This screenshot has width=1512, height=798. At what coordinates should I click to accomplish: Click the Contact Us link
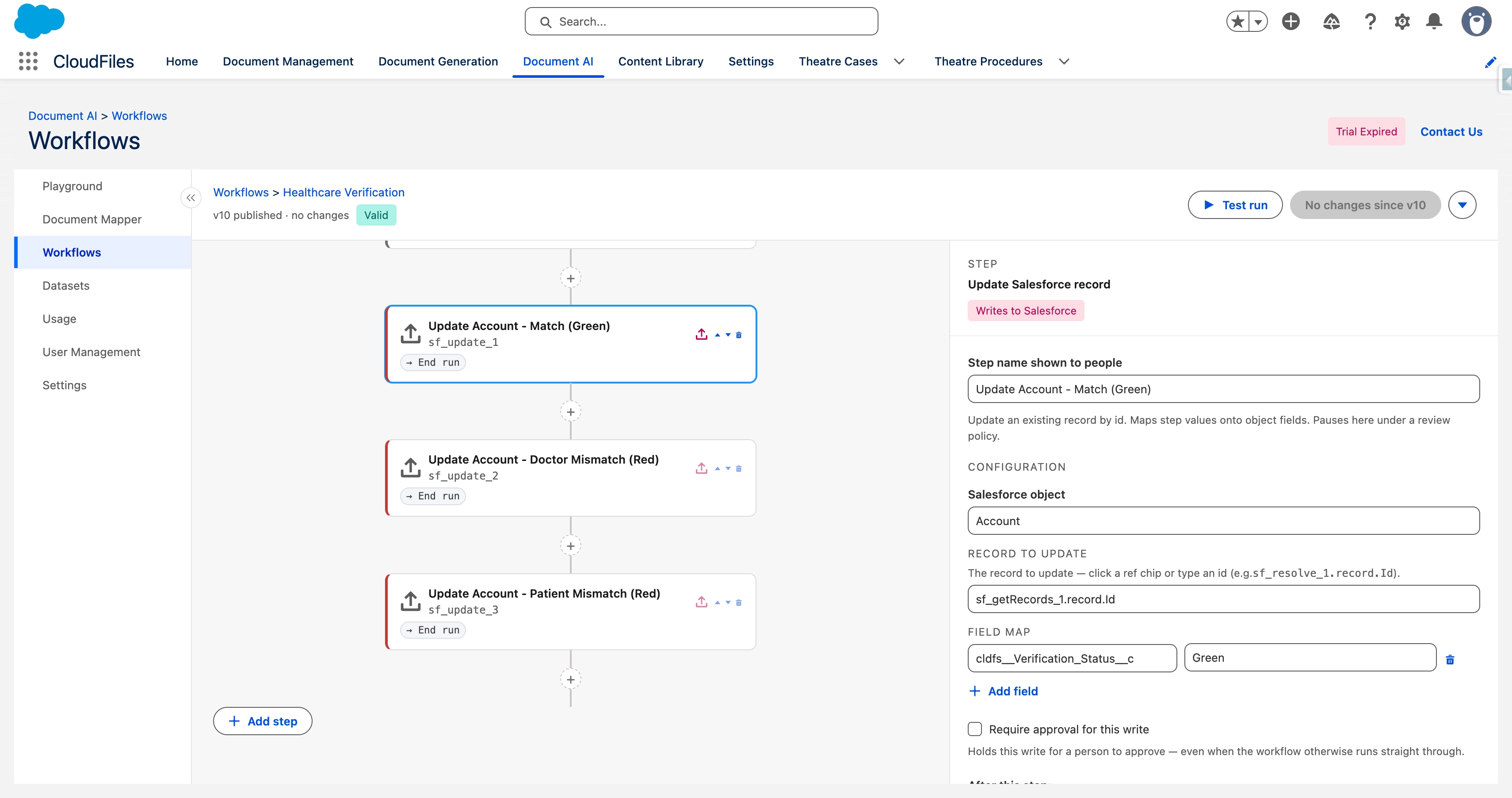[x=1451, y=131]
